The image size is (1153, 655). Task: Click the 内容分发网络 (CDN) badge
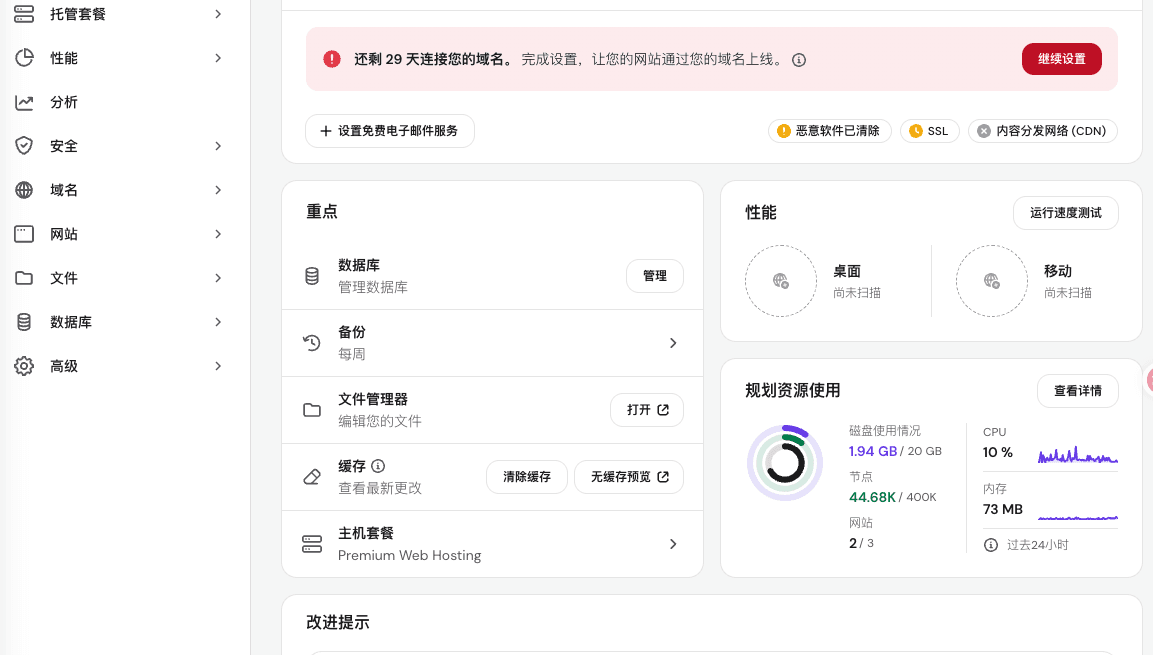(1043, 131)
